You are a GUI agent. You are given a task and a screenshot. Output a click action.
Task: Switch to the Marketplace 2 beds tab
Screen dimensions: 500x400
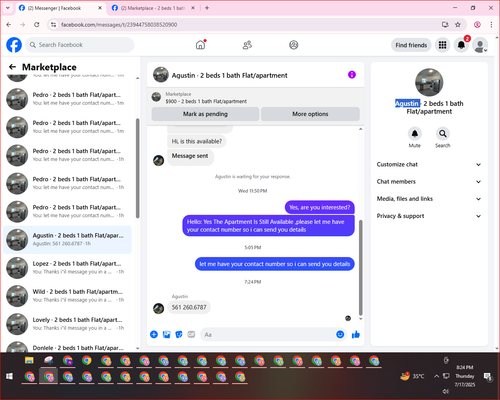pos(154,8)
